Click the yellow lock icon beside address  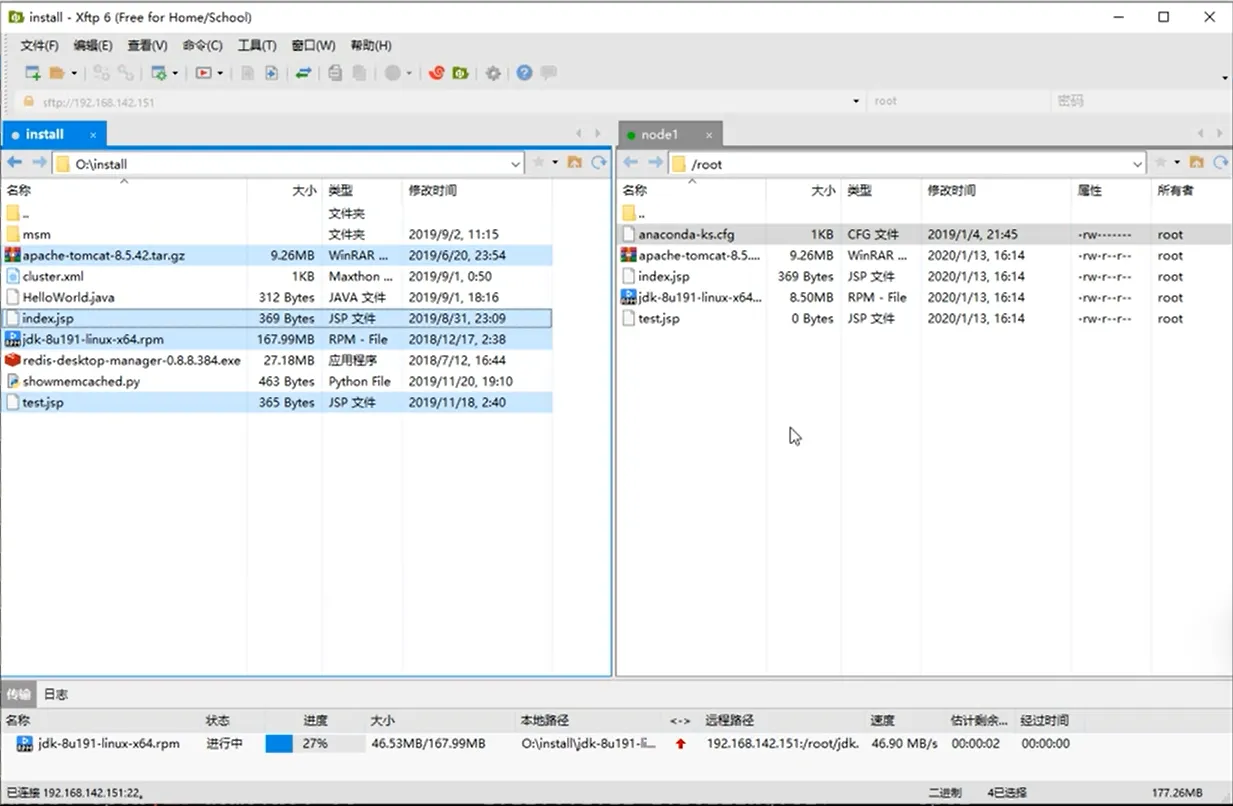pos(29,101)
